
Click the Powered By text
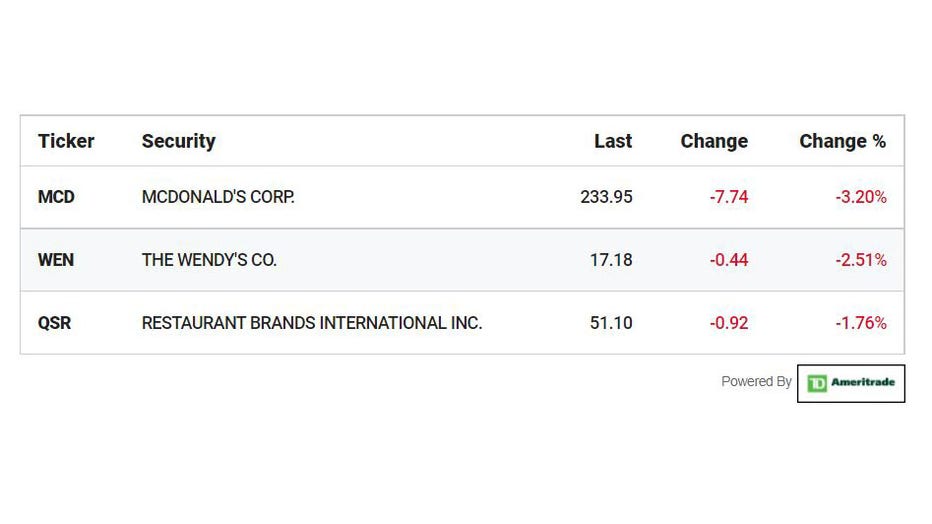click(x=756, y=381)
